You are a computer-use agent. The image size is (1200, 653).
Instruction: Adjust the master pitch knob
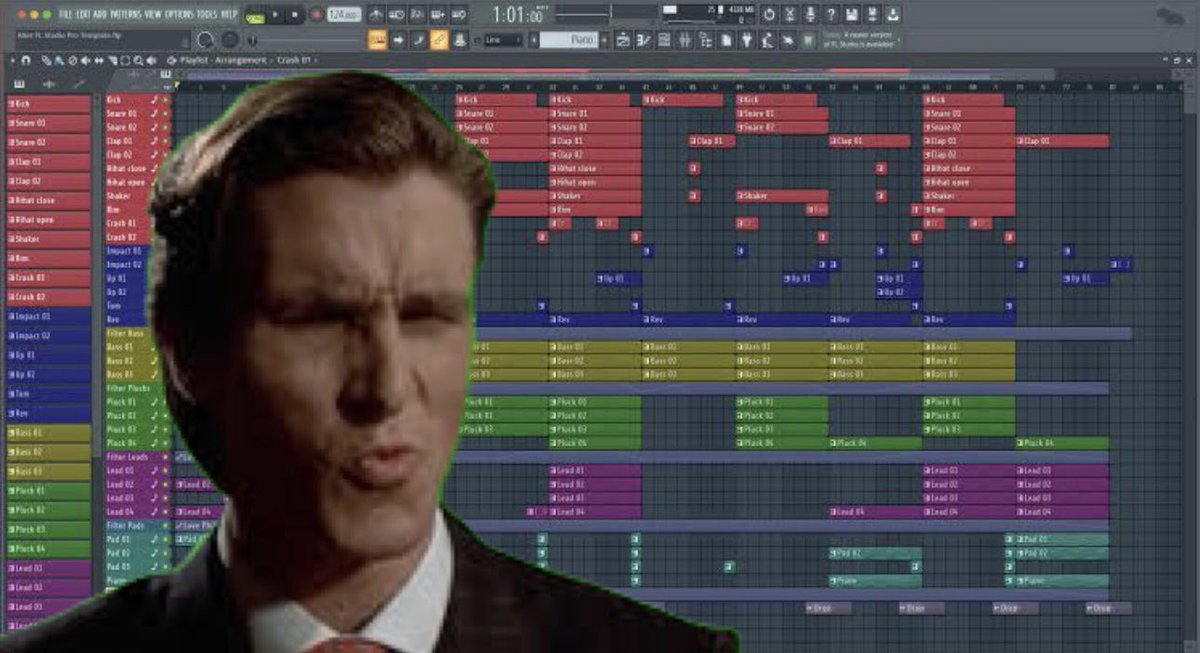click(229, 39)
